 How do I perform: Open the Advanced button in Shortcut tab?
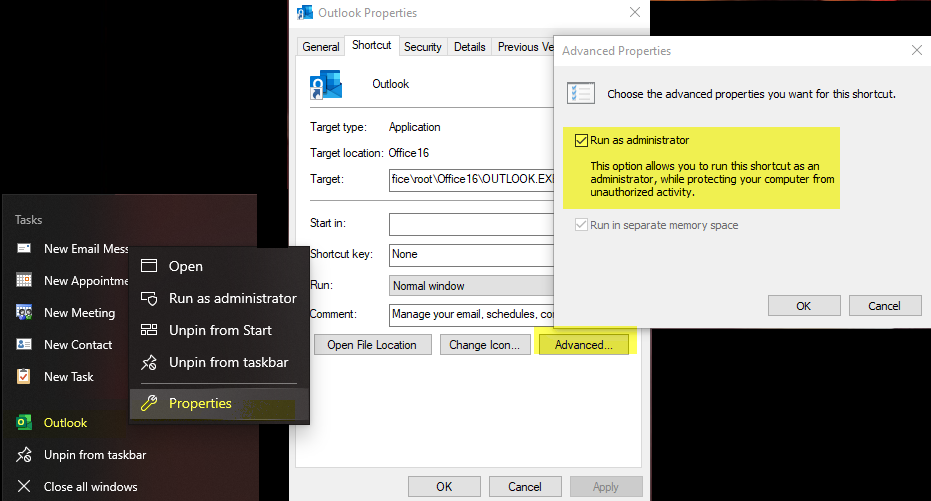(x=584, y=345)
